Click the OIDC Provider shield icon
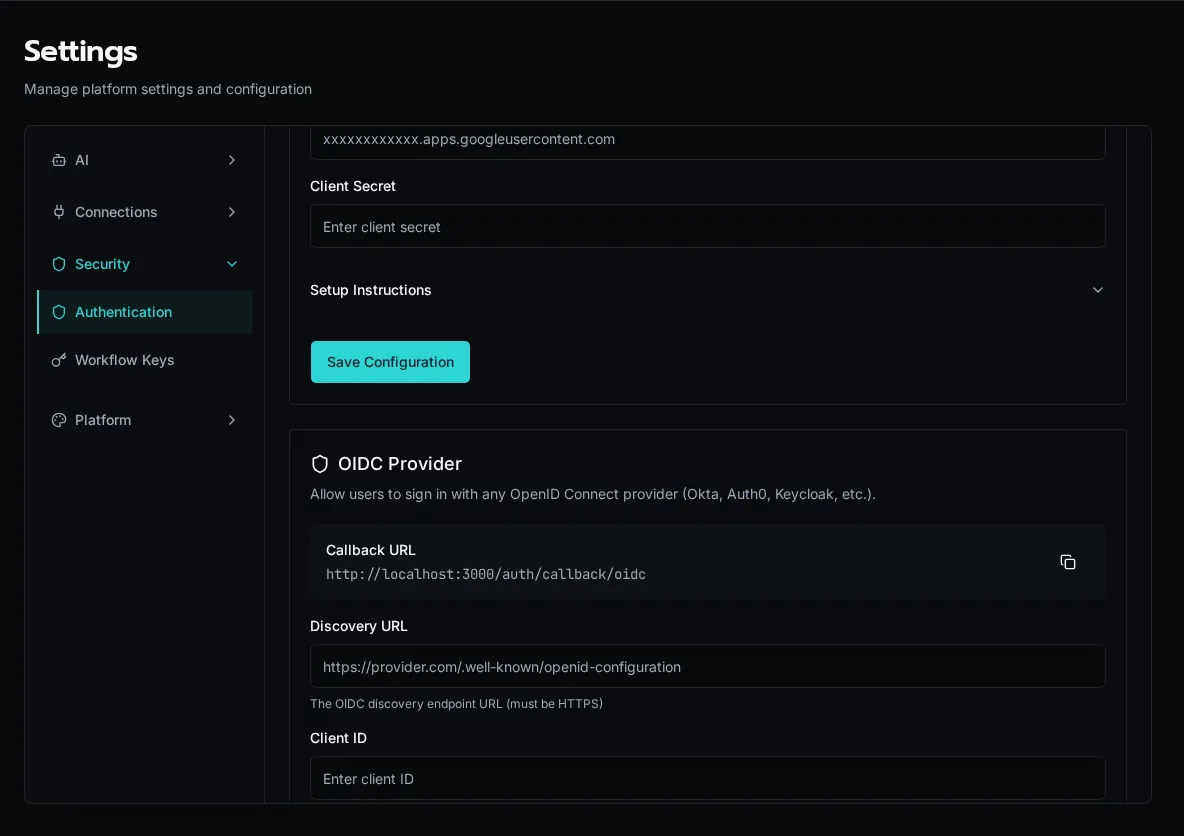Image resolution: width=1184 pixels, height=836 pixels. coord(320,464)
